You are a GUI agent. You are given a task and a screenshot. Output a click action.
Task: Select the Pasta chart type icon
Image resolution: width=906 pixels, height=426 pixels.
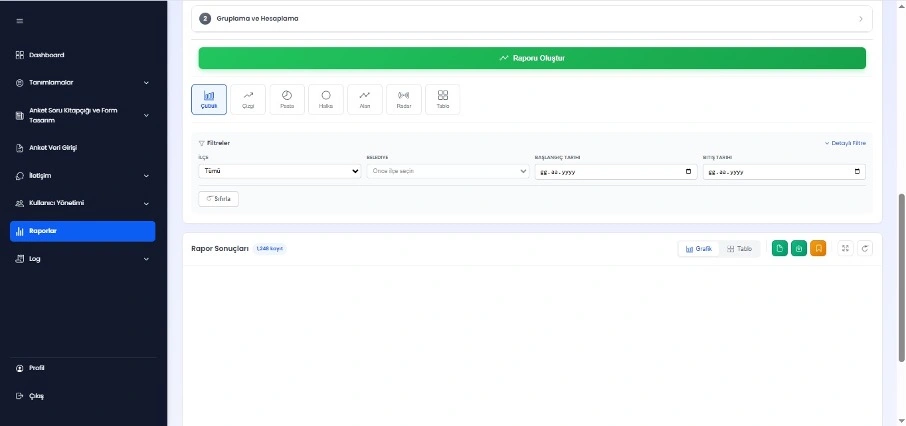(287, 99)
